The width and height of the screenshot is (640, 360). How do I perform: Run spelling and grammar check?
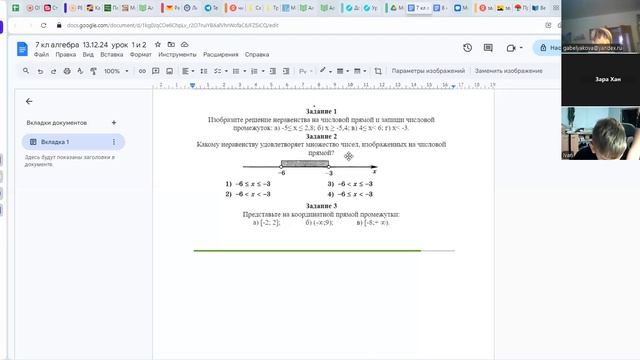tap(80, 71)
